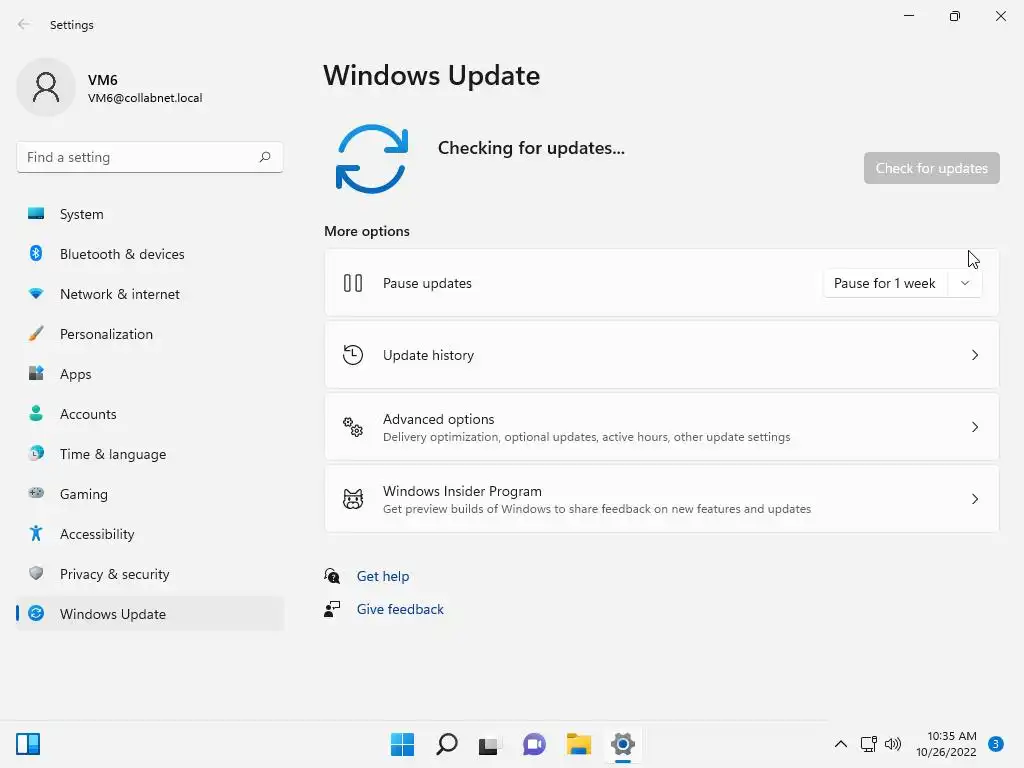
Task: Click the Settings gear taskbar icon
Action: (623, 744)
